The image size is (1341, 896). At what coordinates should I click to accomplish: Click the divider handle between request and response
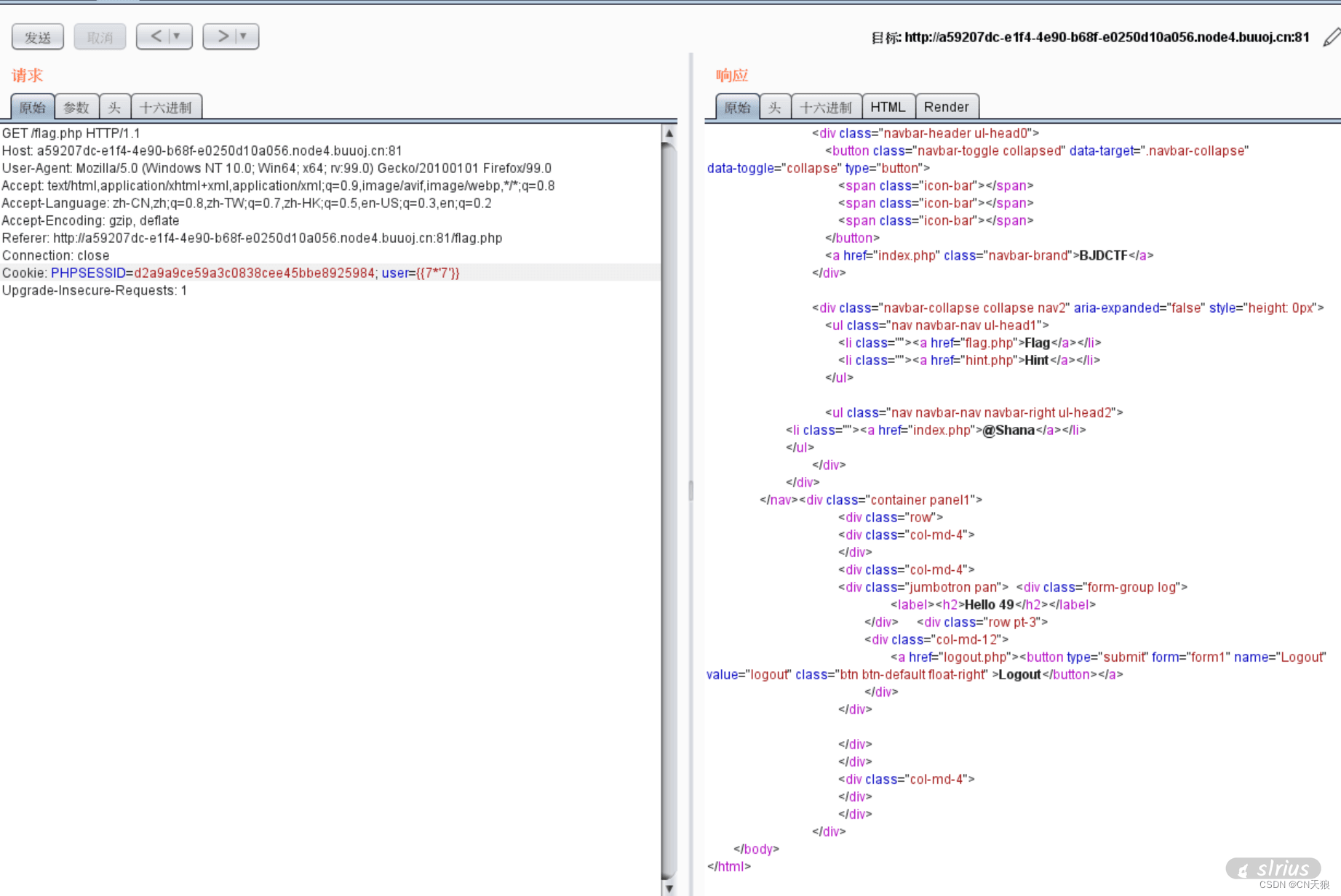[x=691, y=491]
